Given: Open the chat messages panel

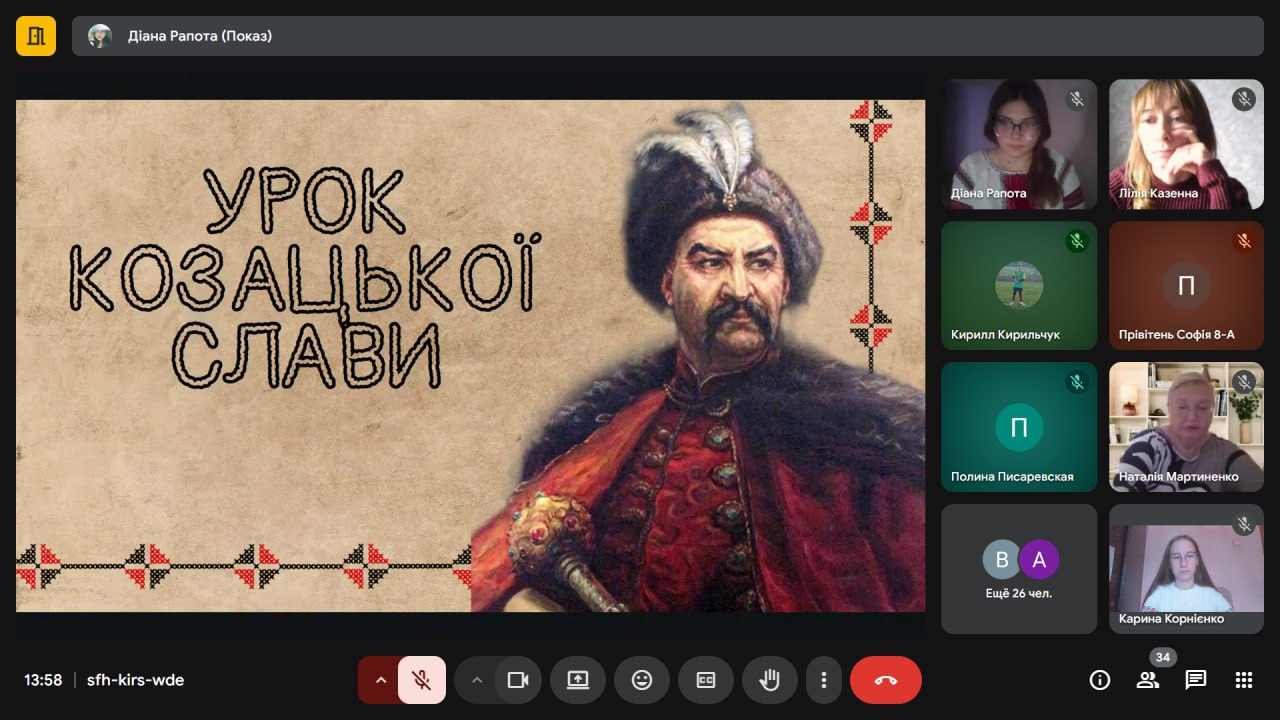Looking at the screenshot, I should click(x=1196, y=680).
